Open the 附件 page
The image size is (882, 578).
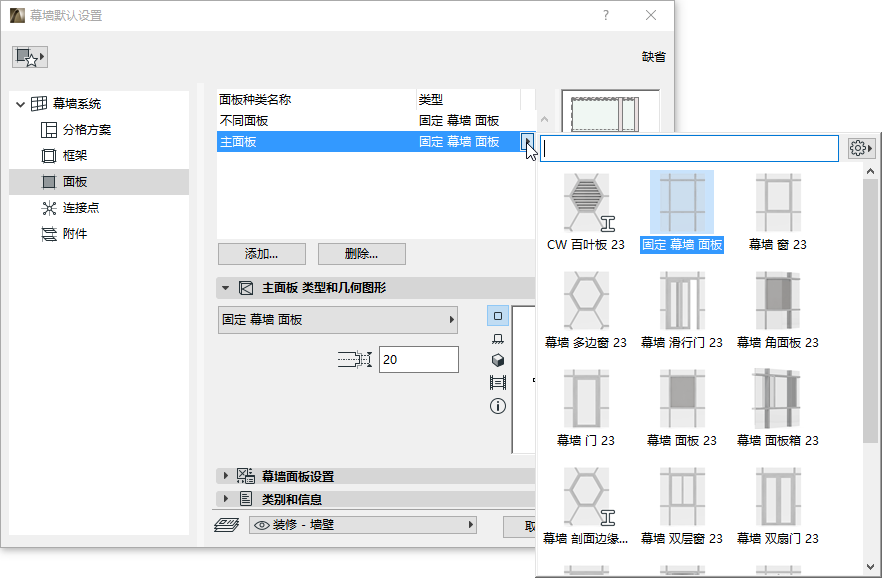click(75, 234)
